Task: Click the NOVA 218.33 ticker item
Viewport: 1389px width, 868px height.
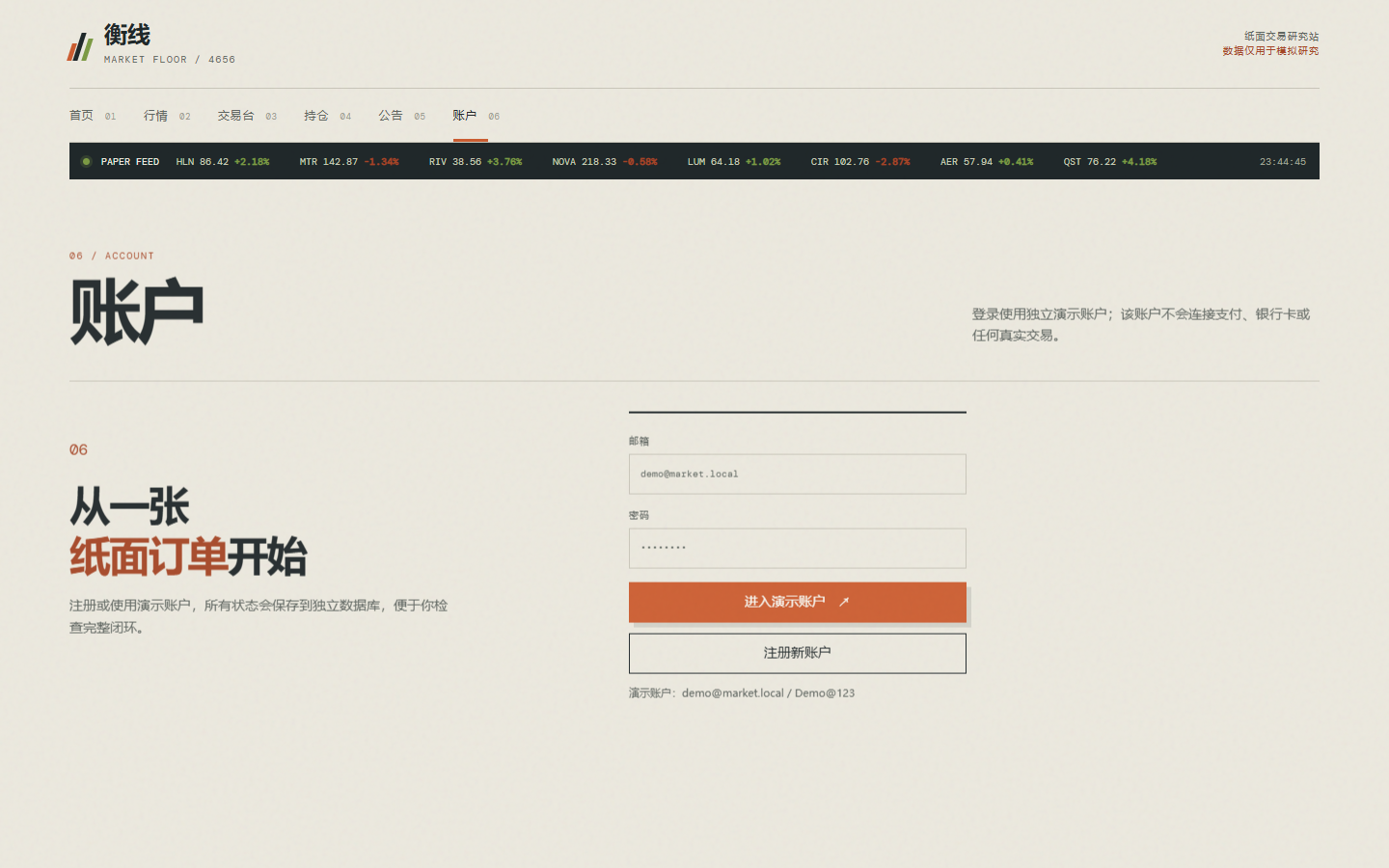Action: (x=605, y=162)
